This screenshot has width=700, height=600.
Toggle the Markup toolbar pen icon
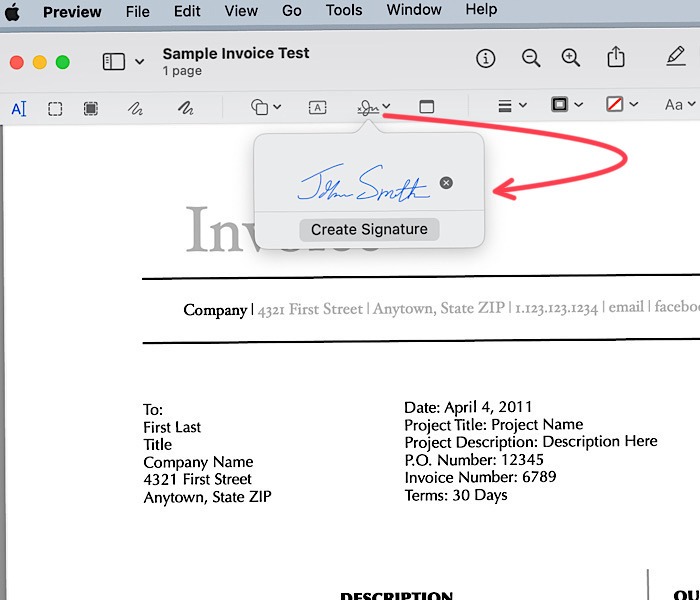(675, 59)
